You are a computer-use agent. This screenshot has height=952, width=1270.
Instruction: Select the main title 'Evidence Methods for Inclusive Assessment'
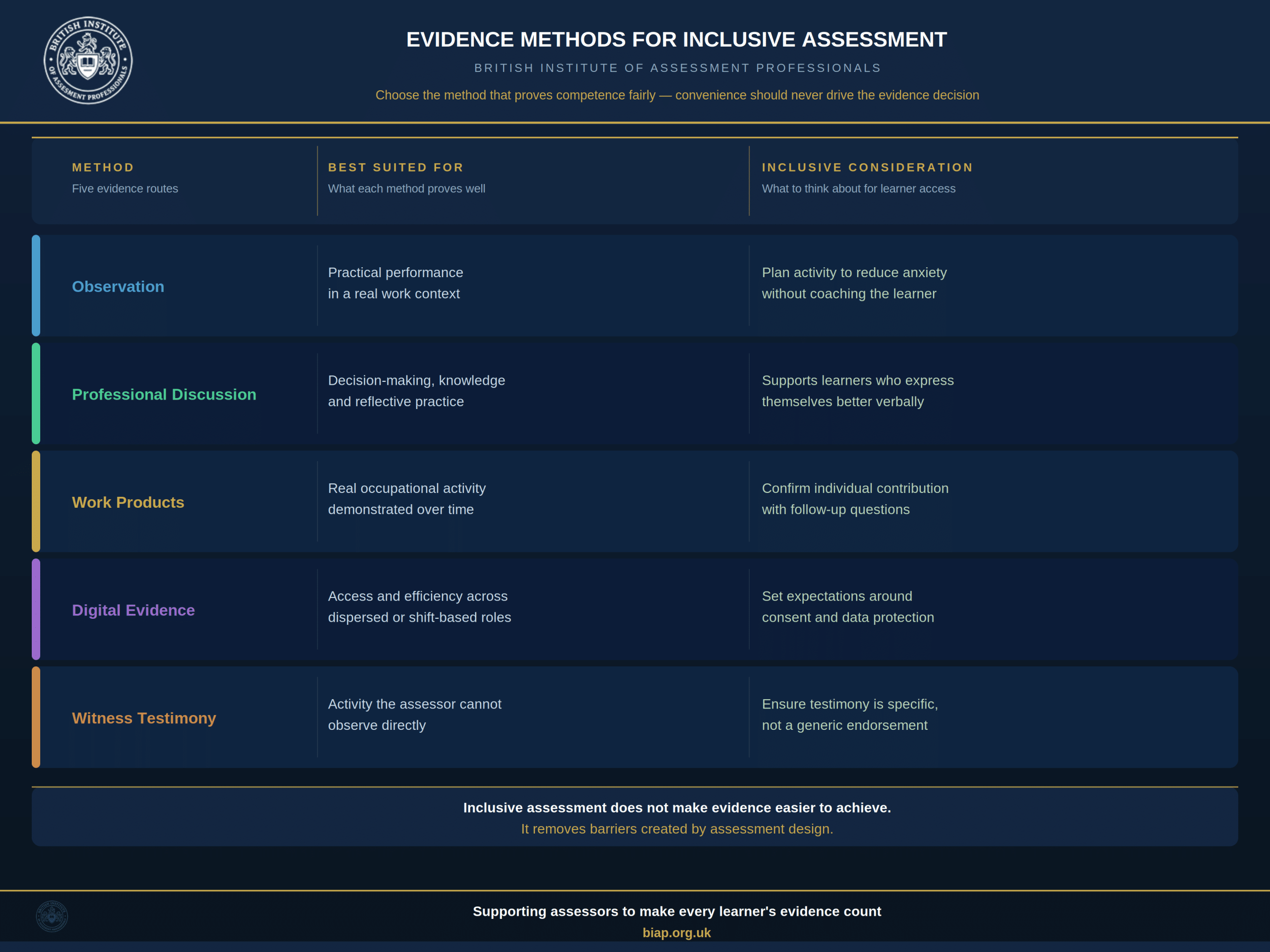click(x=676, y=40)
